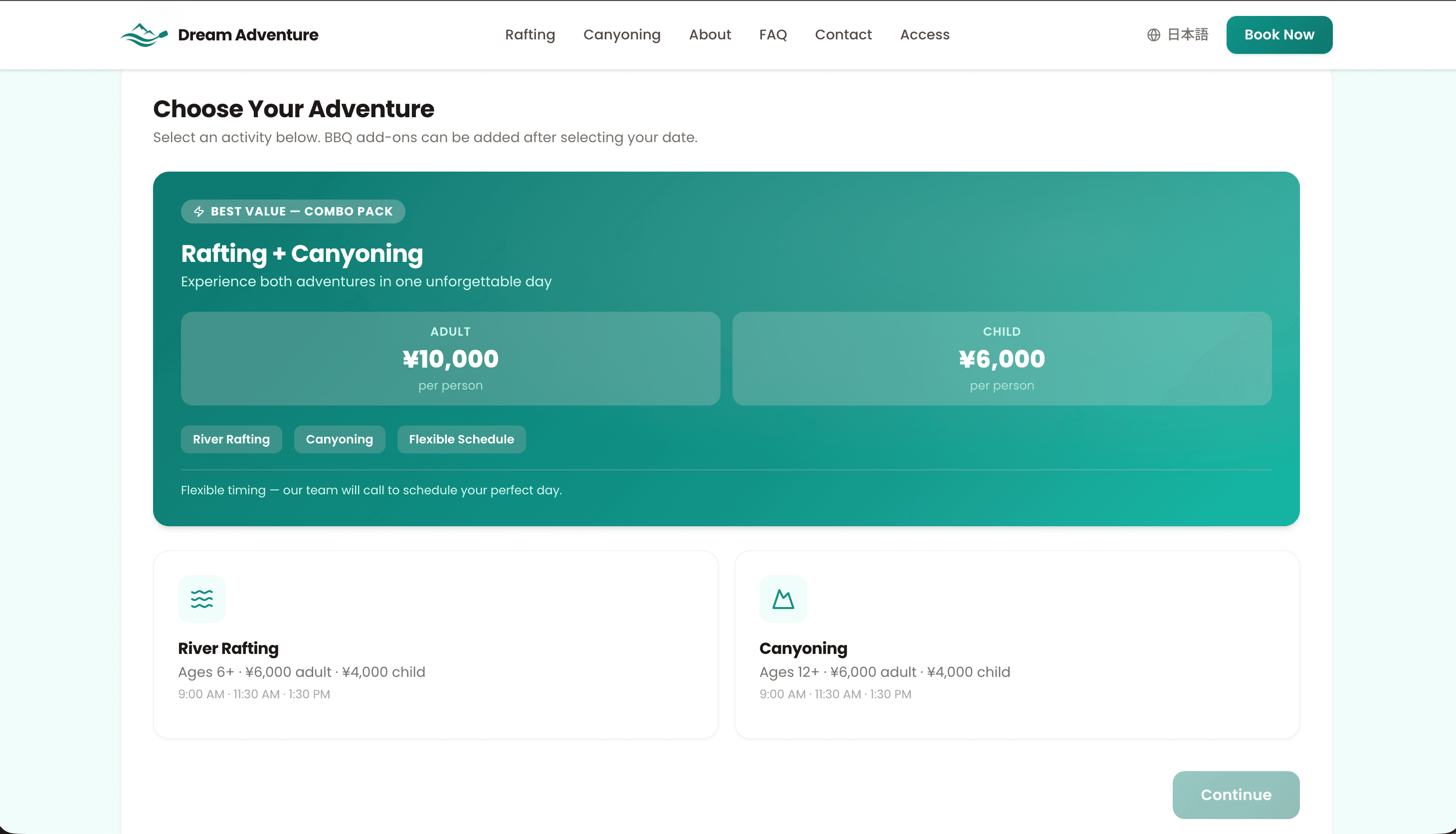Click the Canyoning time slots text

[835, 694]
